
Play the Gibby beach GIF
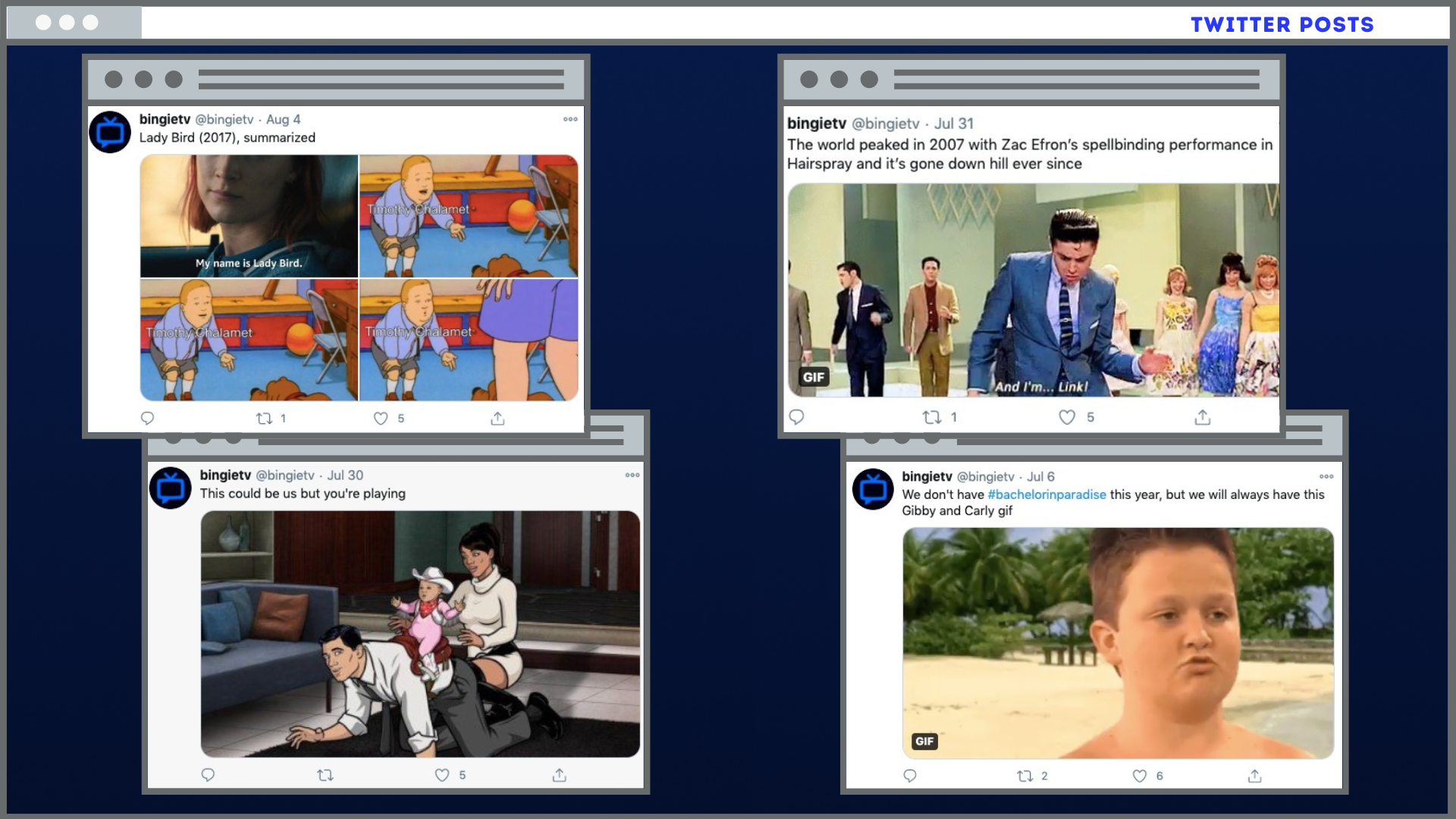coord(1118,643)
